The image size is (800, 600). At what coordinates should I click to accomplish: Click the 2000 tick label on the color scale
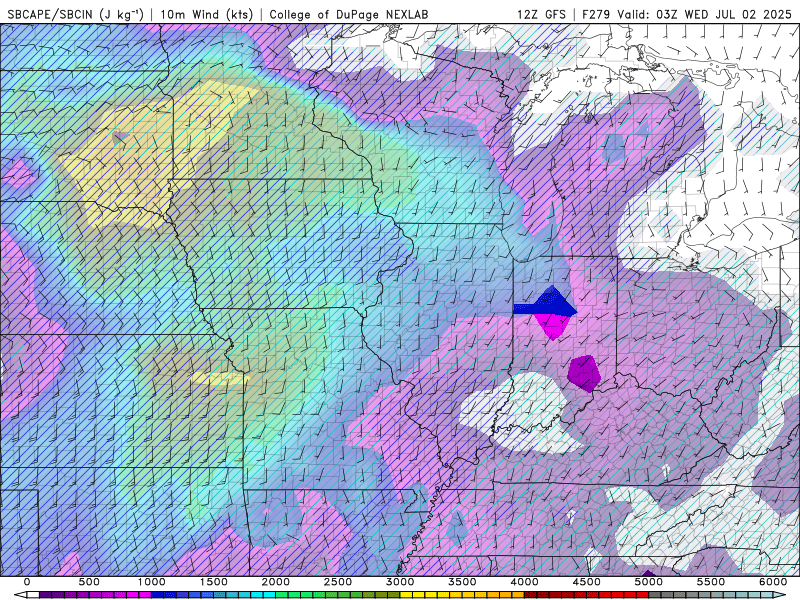tap(276, 582)
